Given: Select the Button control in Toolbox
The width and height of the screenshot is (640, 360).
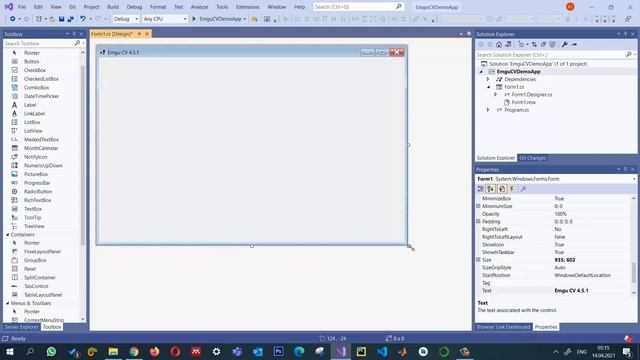Looking at the screenshot, I should (x=31, y=62).
